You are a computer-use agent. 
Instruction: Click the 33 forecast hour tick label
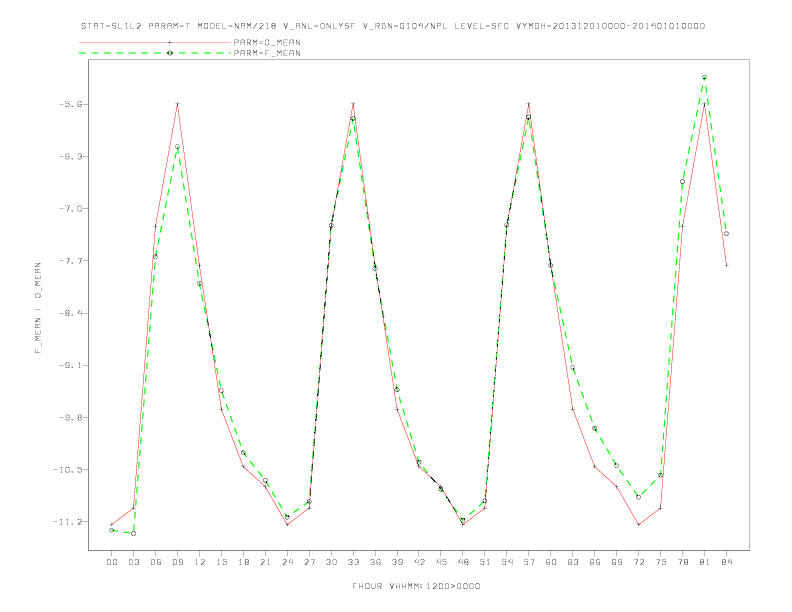[x=353, y=562]
